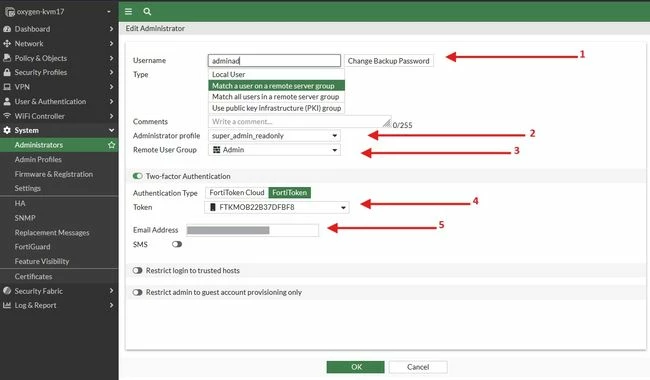Open the oxygen-kvm17 device dropdown arrow
Screen dimensions: 650x380
pyautogui.click(x=109, y=12)
